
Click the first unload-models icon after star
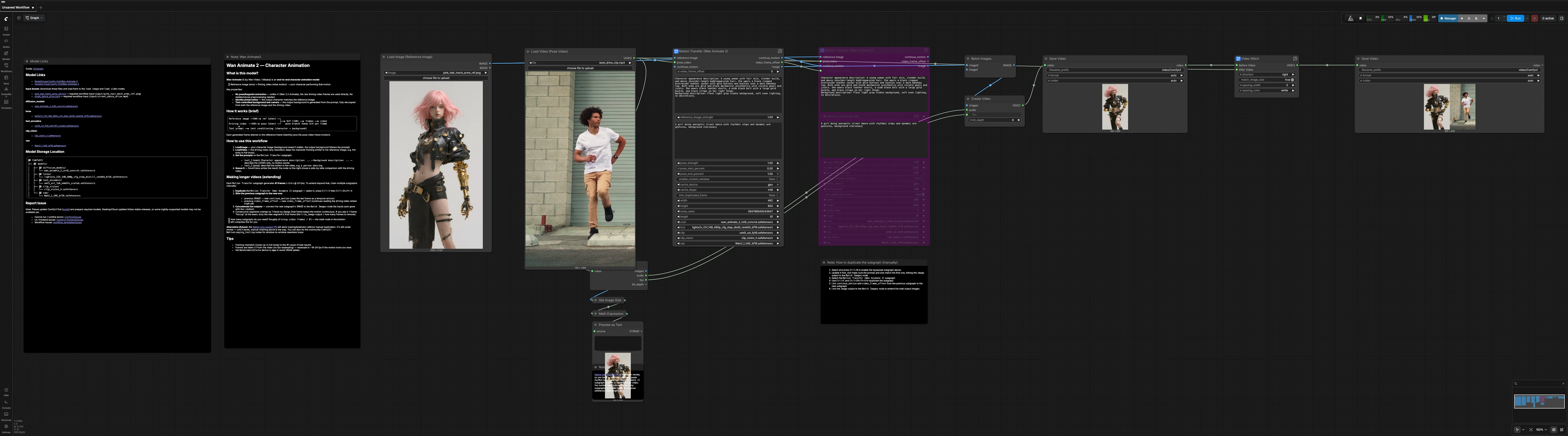[1469, 18]
